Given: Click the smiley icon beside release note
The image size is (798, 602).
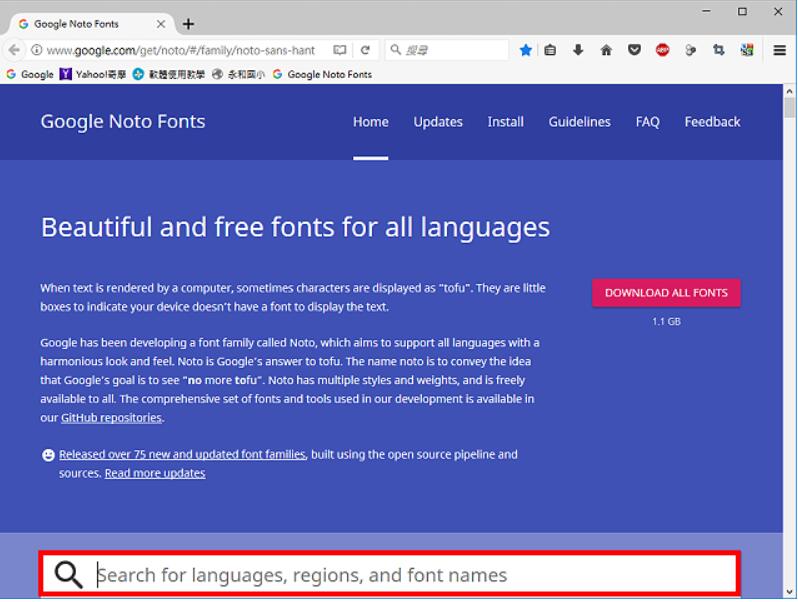Looking at the screenshot, I should click(x=48, y=455).
